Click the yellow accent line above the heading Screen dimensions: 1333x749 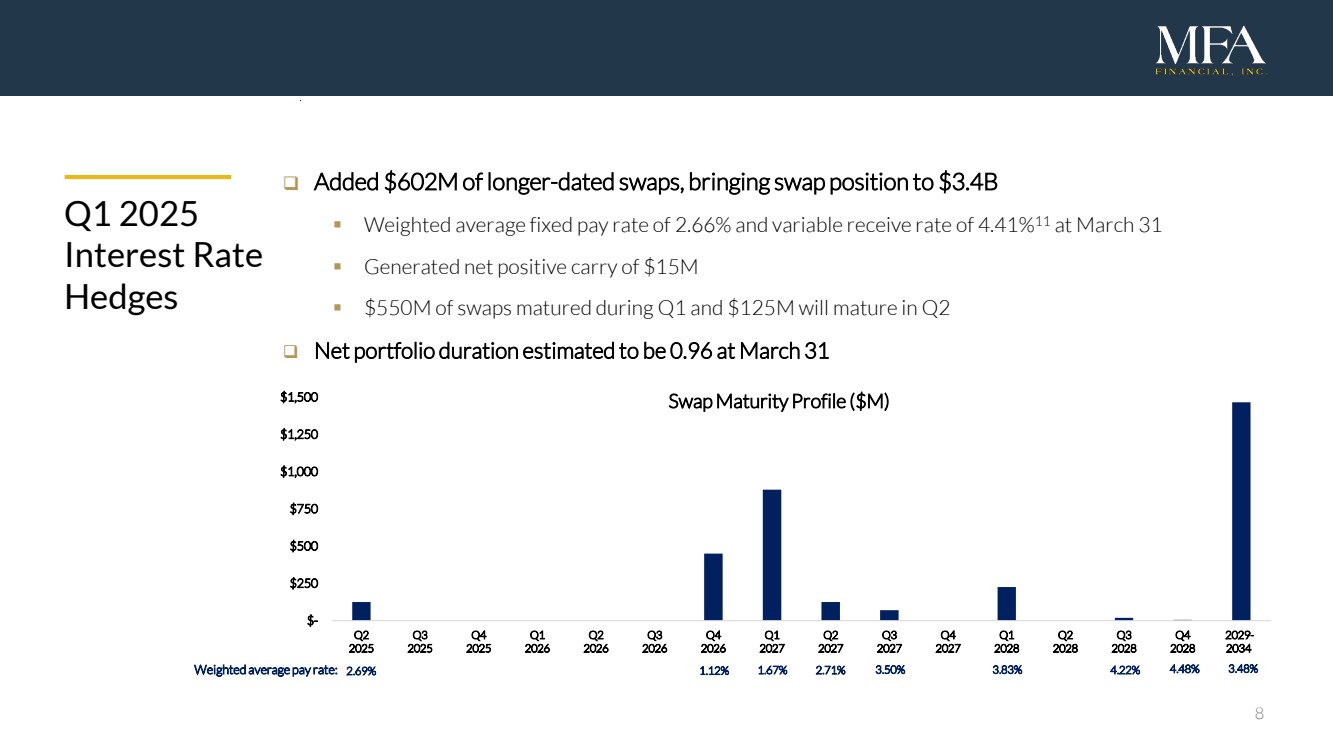tap(147, 177)
